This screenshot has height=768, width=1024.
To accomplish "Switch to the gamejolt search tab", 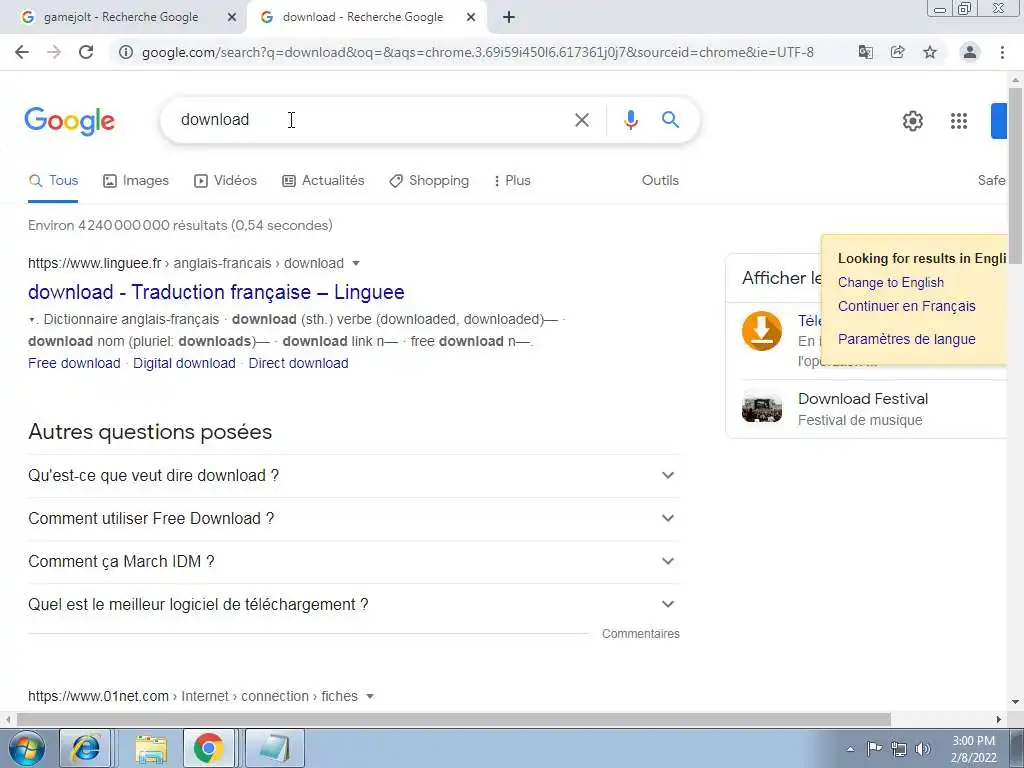I will (x=121, y=18).
